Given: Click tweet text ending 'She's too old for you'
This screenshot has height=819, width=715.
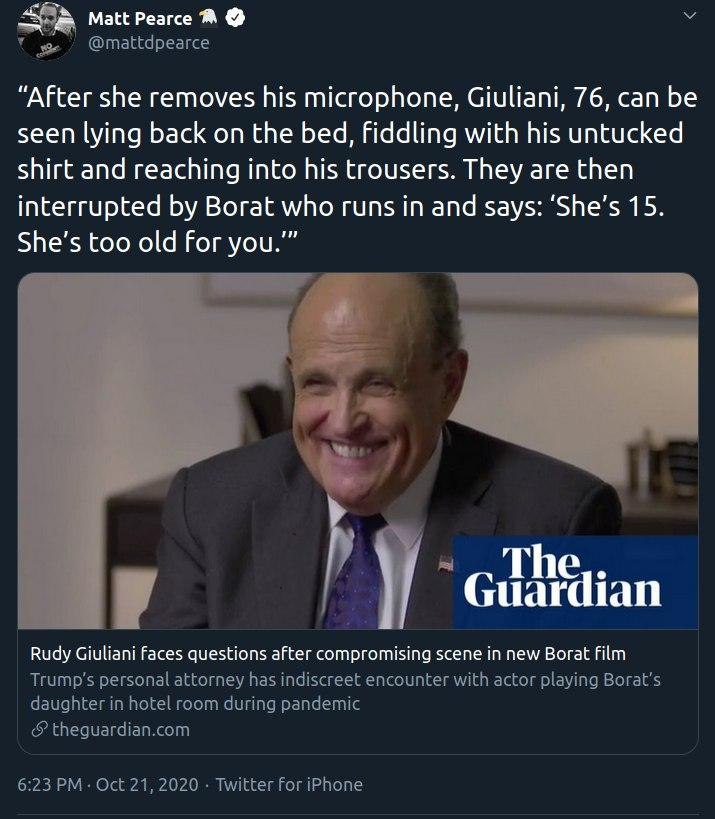Looking at the screenshot, I should pos(157,242).
